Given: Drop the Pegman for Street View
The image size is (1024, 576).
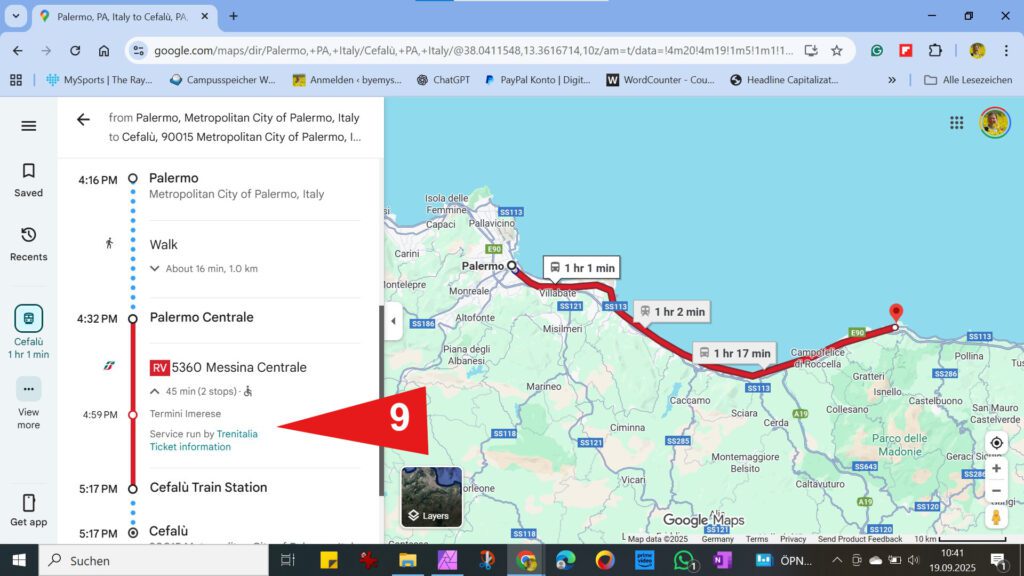Looking at the screenshot, I should pos(996,518).
